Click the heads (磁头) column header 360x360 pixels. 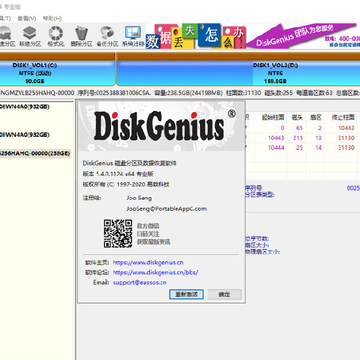tap(297, 117)
